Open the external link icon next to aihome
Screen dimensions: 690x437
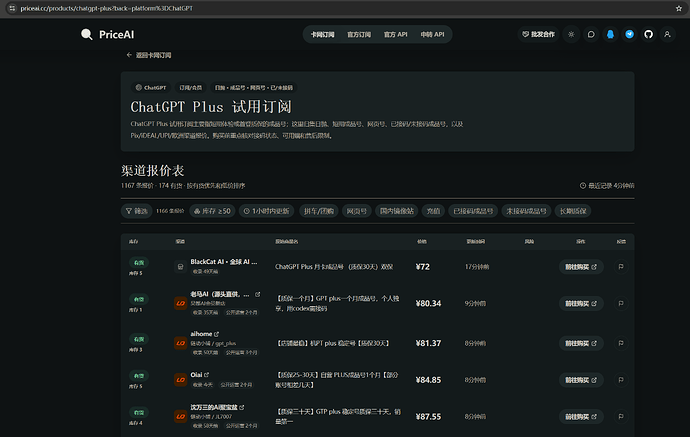[217, 334]
